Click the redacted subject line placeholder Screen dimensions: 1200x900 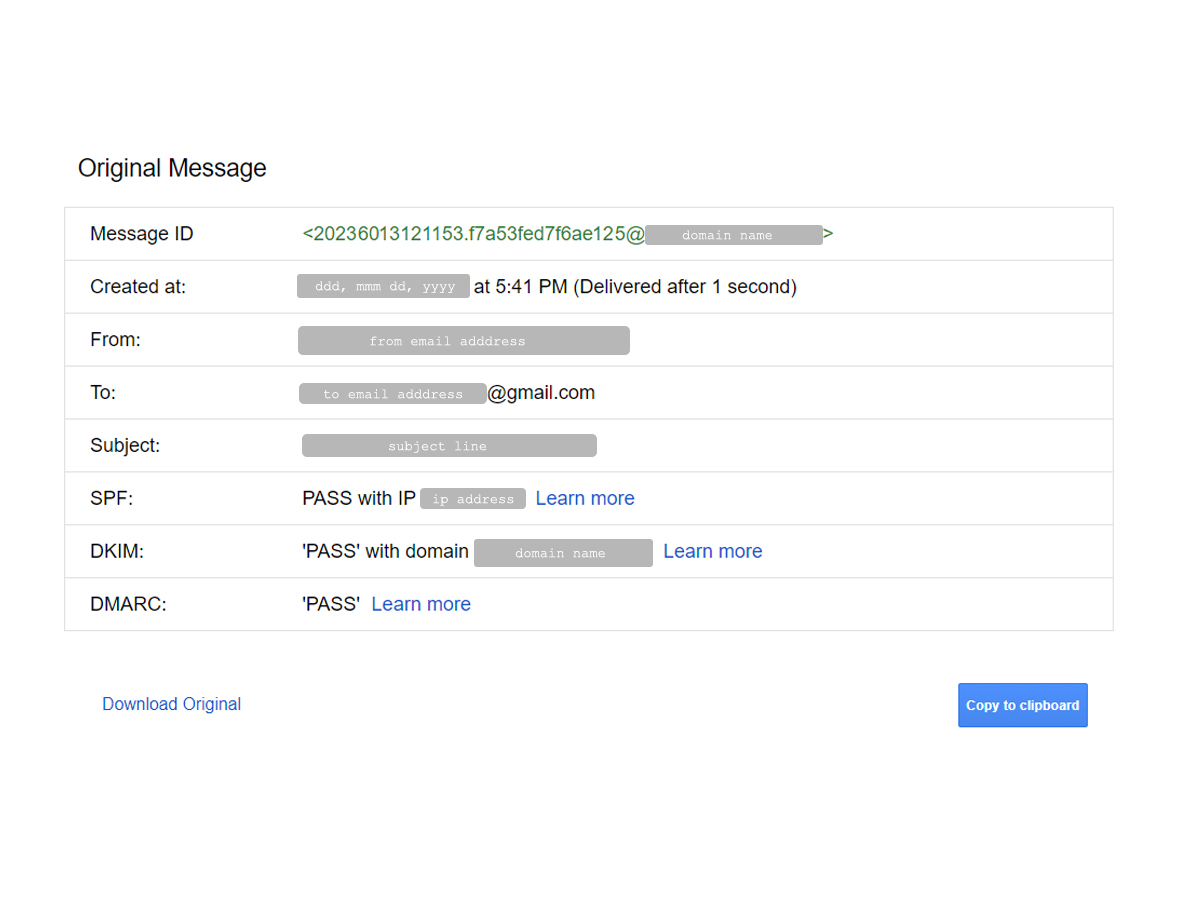click(x=448, y=445)
